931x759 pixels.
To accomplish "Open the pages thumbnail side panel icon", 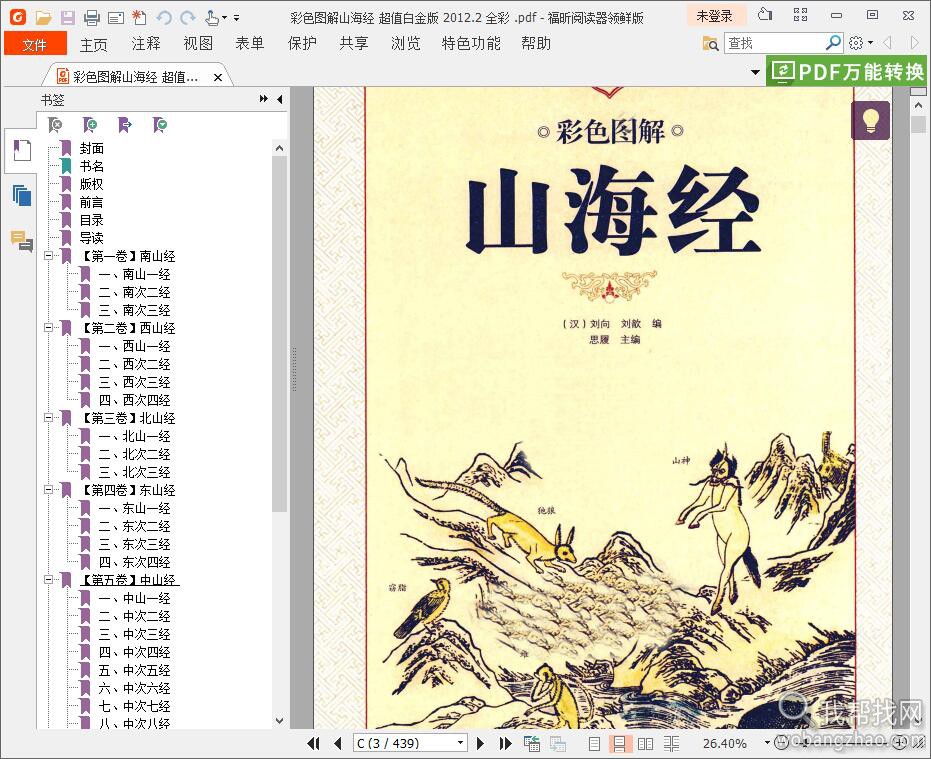I will pos(22,195).
